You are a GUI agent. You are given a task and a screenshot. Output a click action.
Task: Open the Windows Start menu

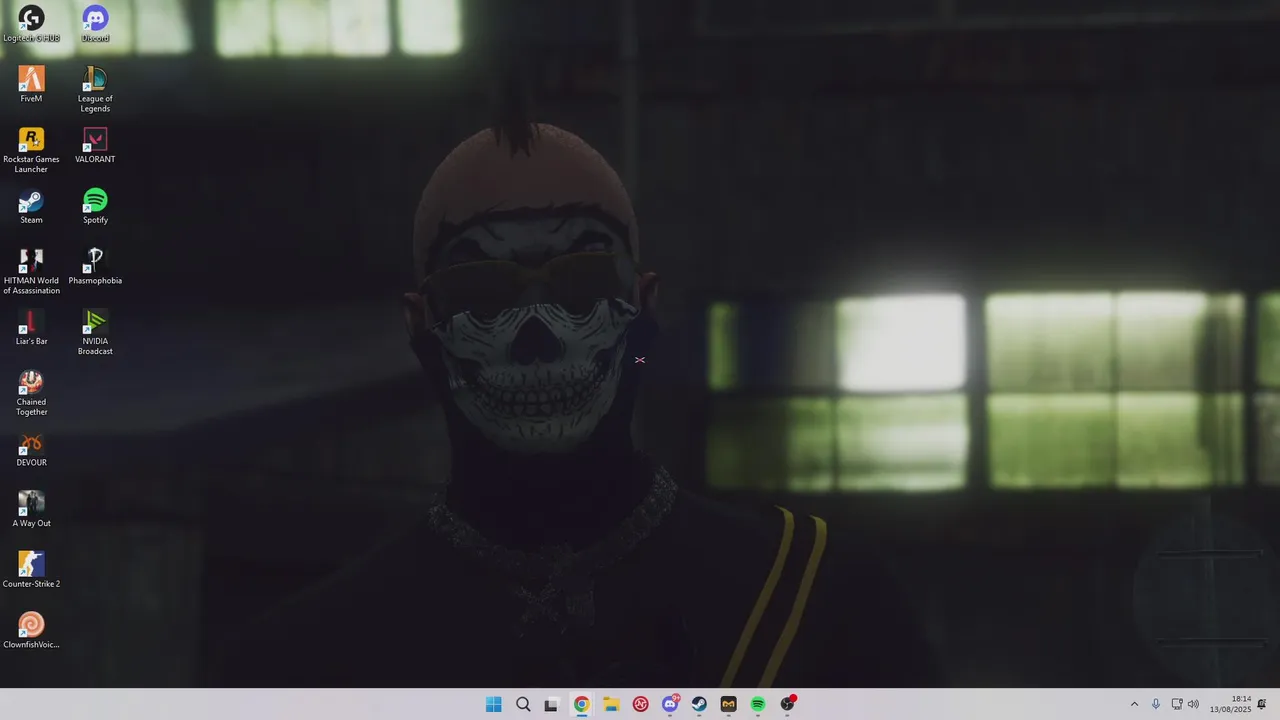(x=493, y=704)
